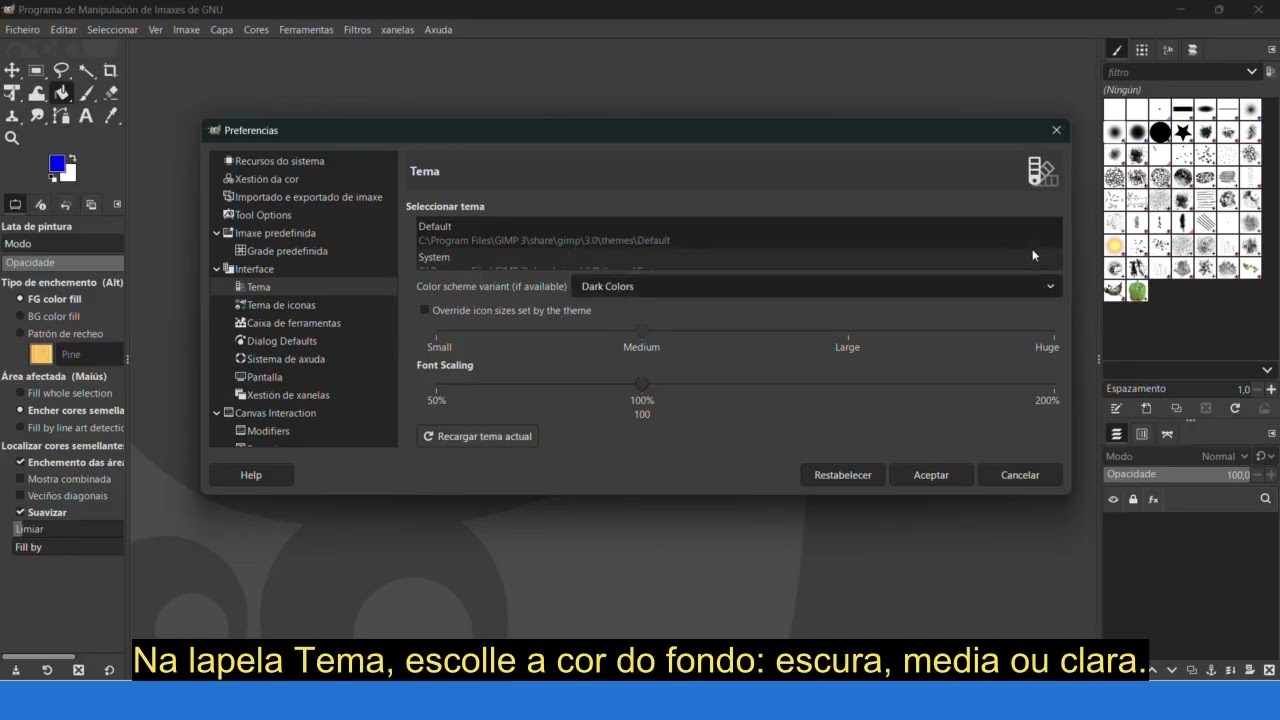Click the blue foreground color swatch
This screenshot has height=720, width=1280.
click(x=58, y=164)
